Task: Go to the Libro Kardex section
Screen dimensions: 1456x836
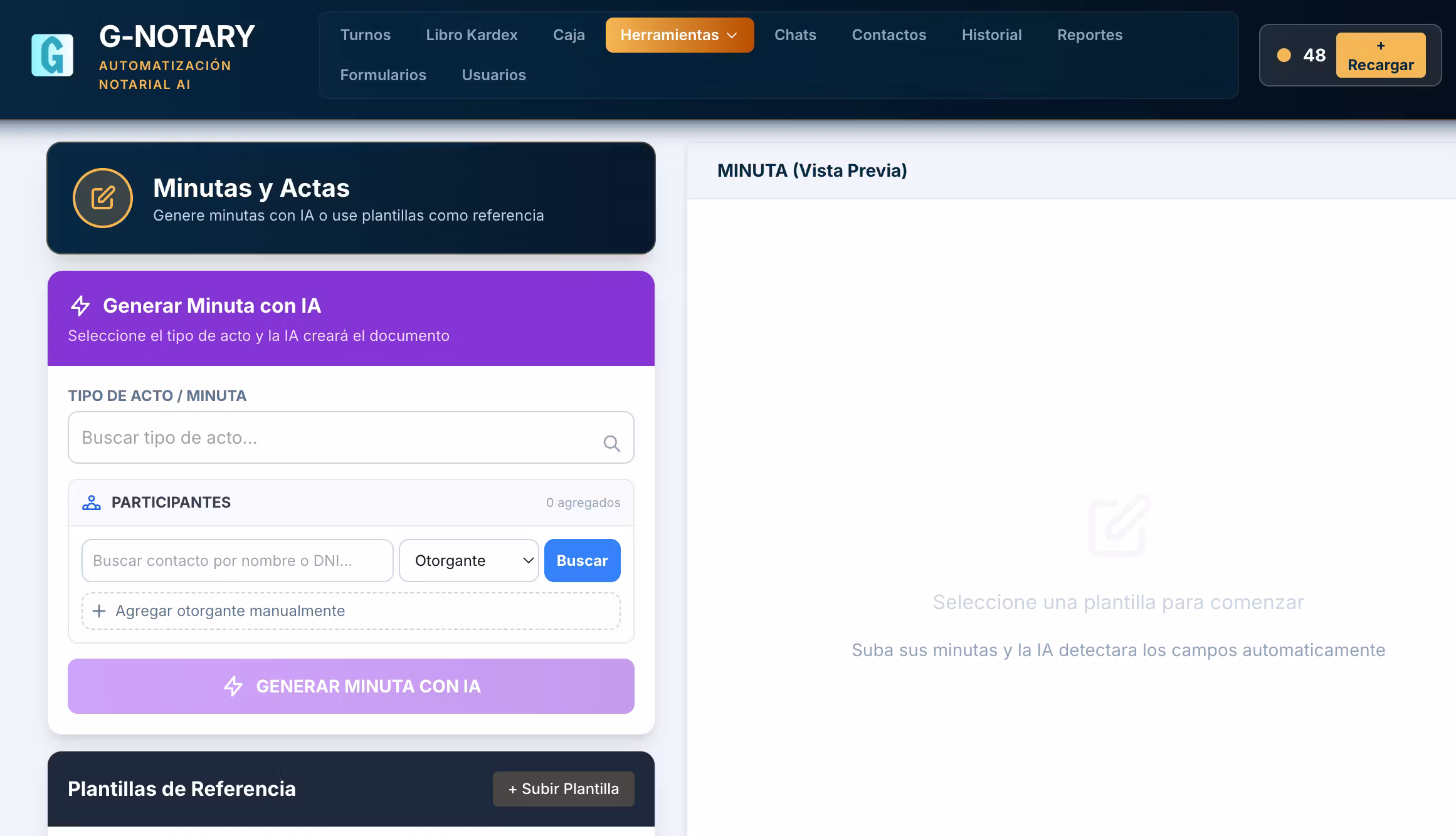Action: (x=472, y=35)
